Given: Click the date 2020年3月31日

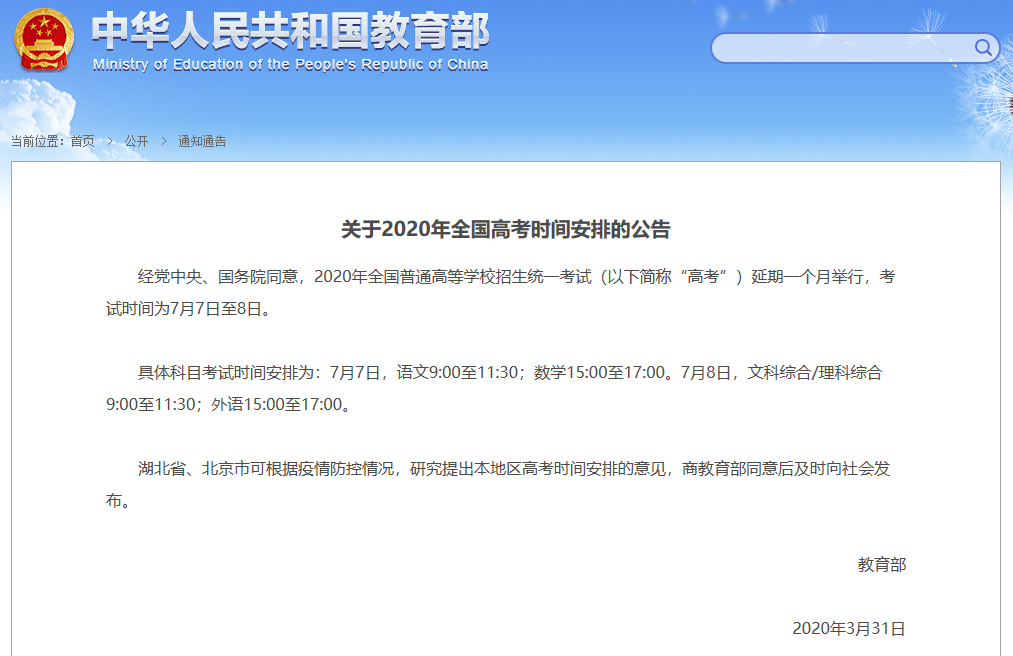Looking at the screenshot, I should 849,628.
